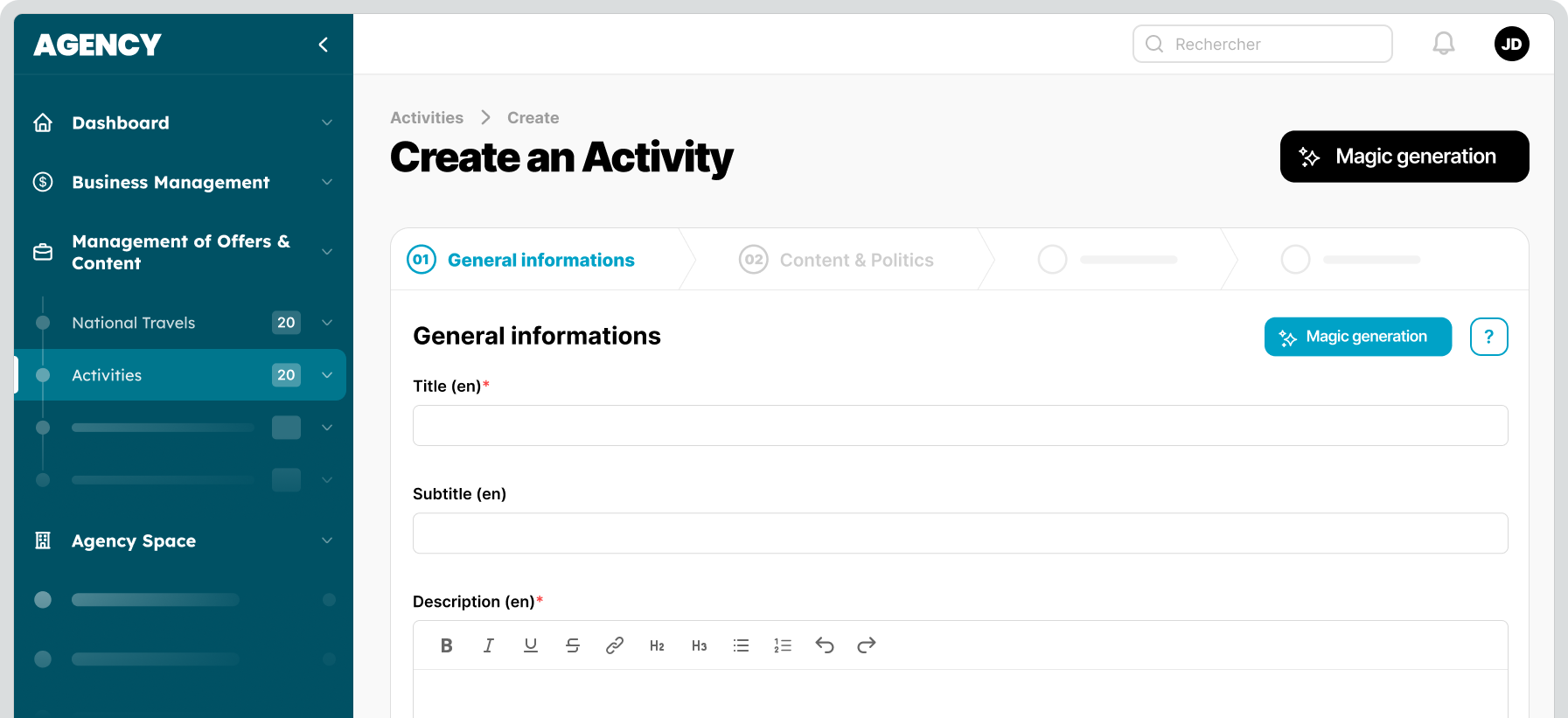The image size is (1568, 718).
Task: Toggle underline formatting in description editor
Action: [531, 645]
